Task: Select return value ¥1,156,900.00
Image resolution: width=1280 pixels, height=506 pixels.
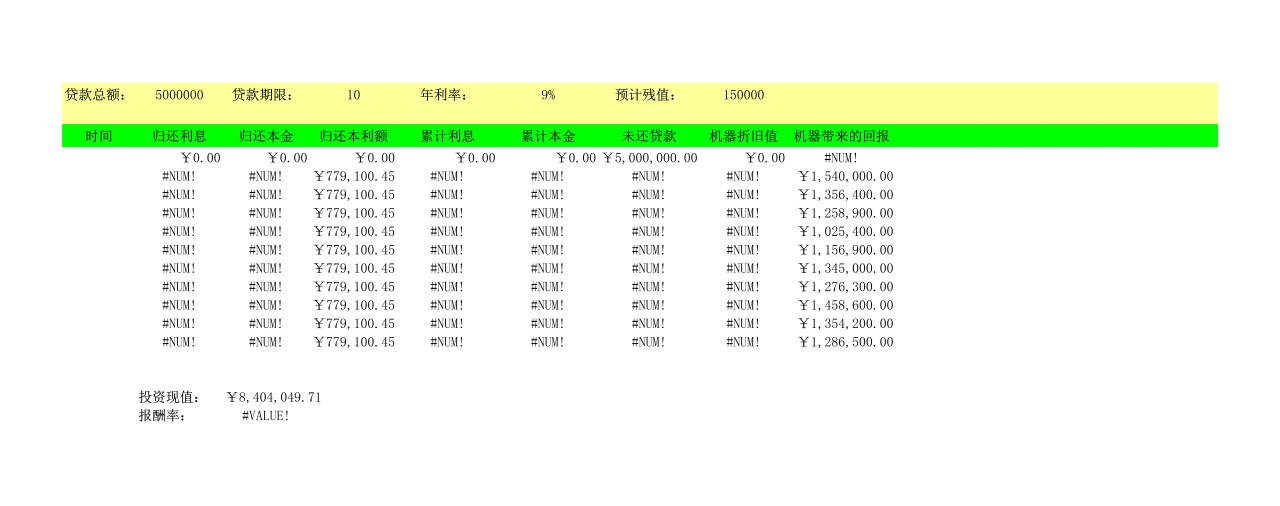Action: pos(846,250)
